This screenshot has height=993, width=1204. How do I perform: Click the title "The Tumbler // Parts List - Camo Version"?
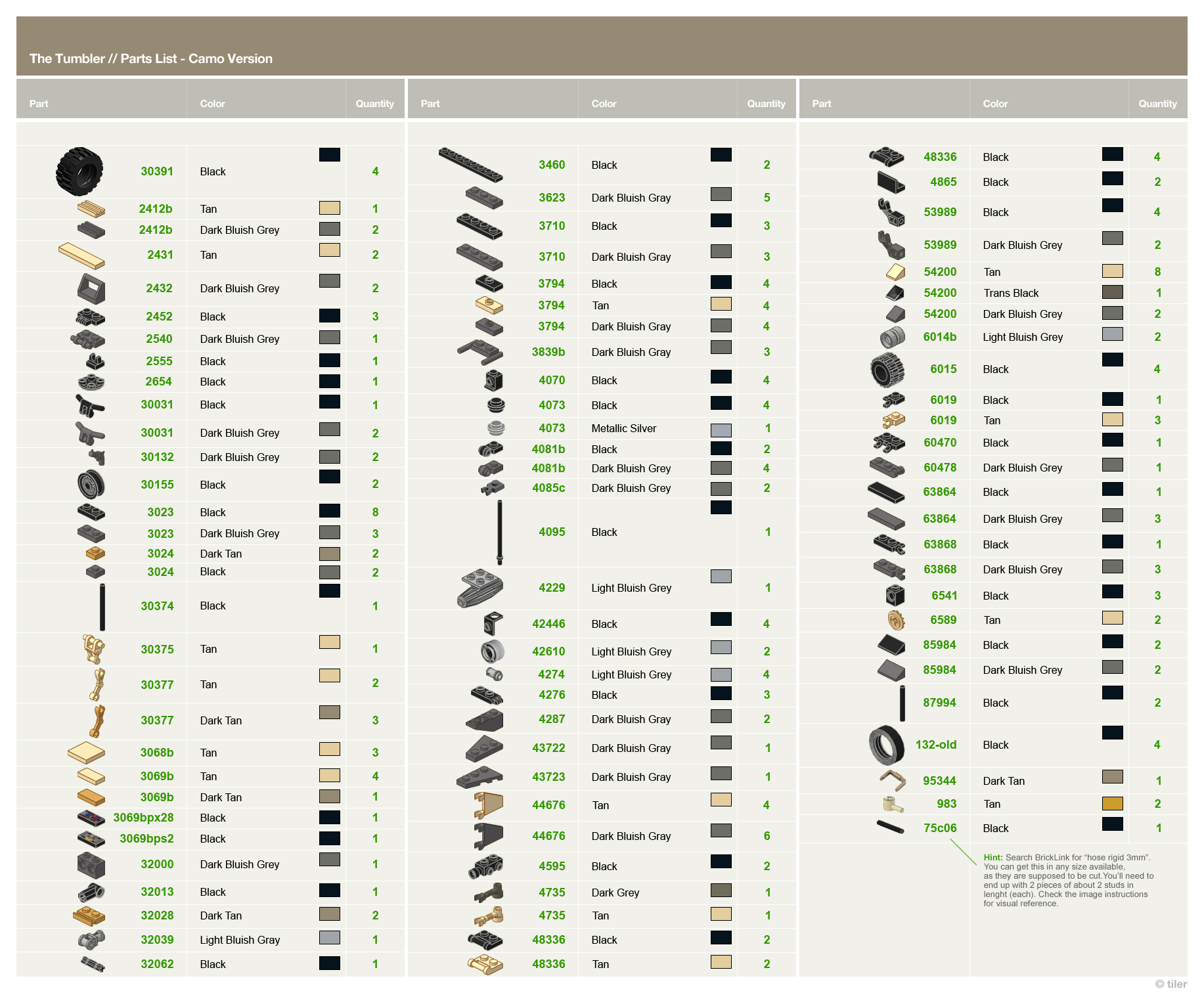[x=151, y=58]
